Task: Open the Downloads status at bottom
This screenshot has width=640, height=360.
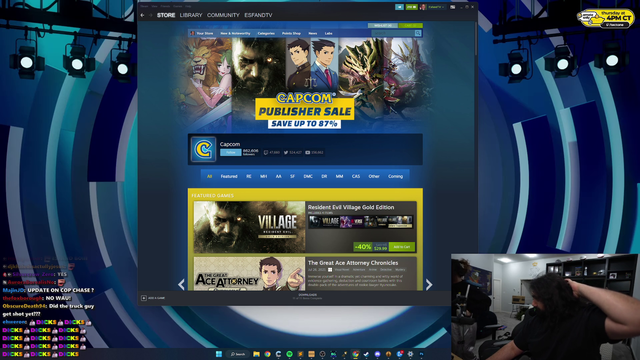Action: click(307, 296)
